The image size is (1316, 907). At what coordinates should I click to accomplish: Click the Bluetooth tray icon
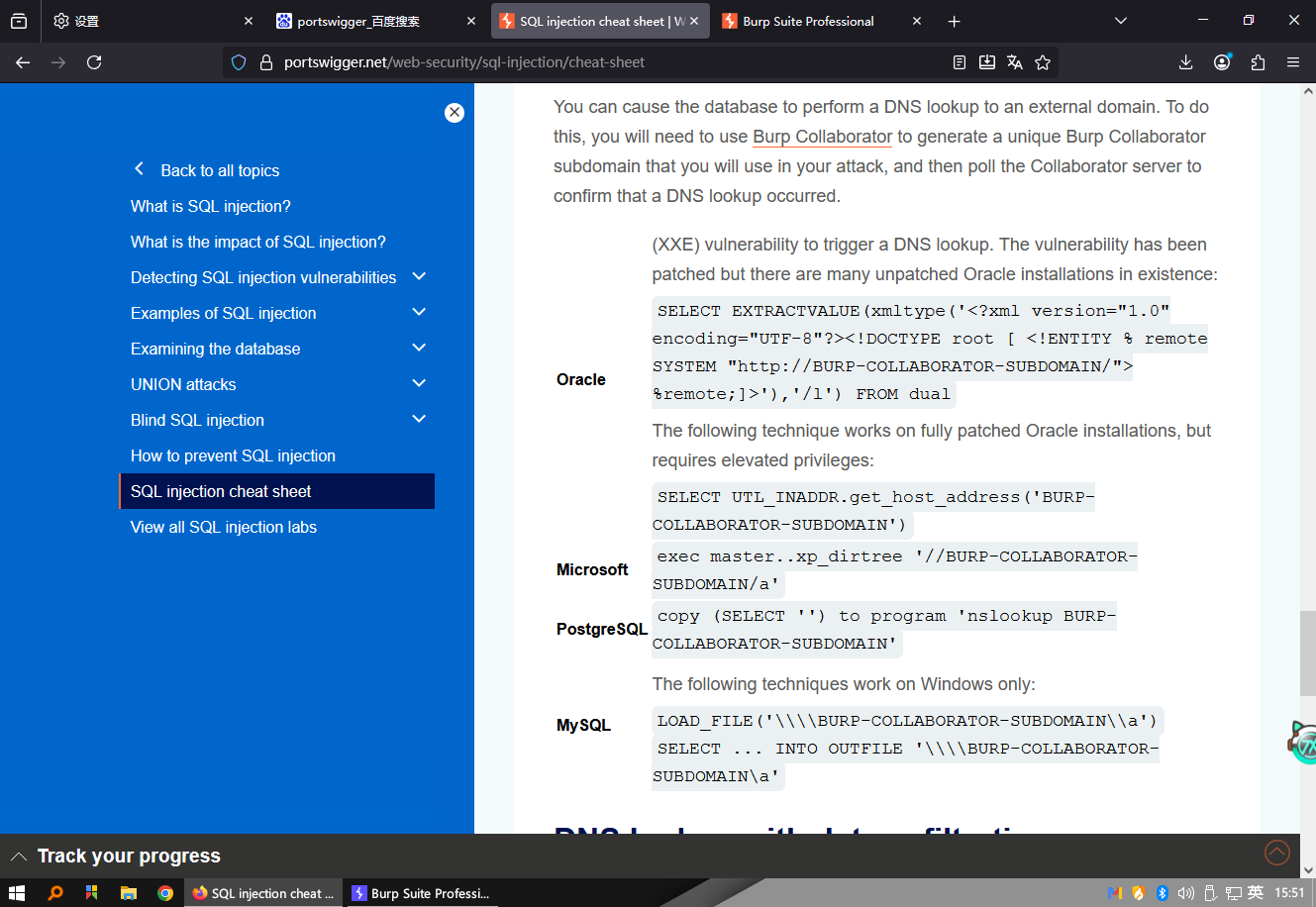click(1163, 893)
